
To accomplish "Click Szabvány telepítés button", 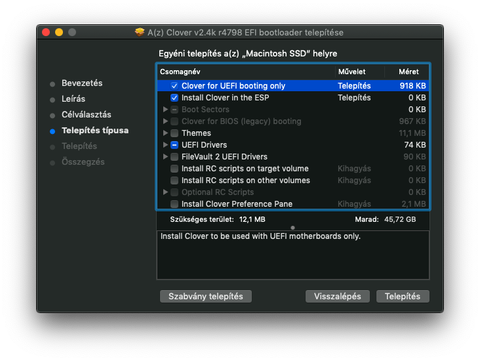I will pos(206,296).
